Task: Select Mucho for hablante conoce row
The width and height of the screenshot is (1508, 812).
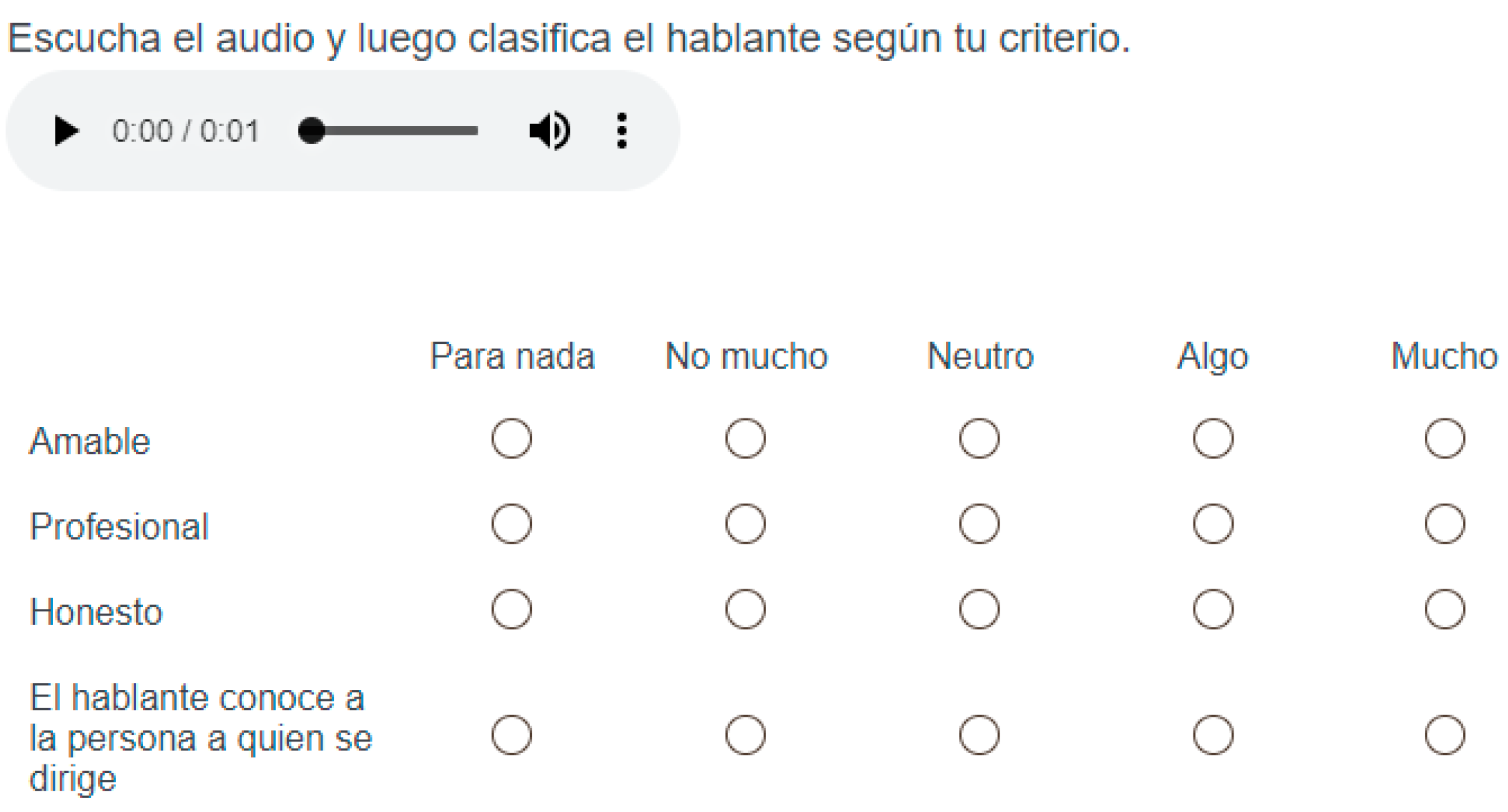Action: [x=1444, y=735]
